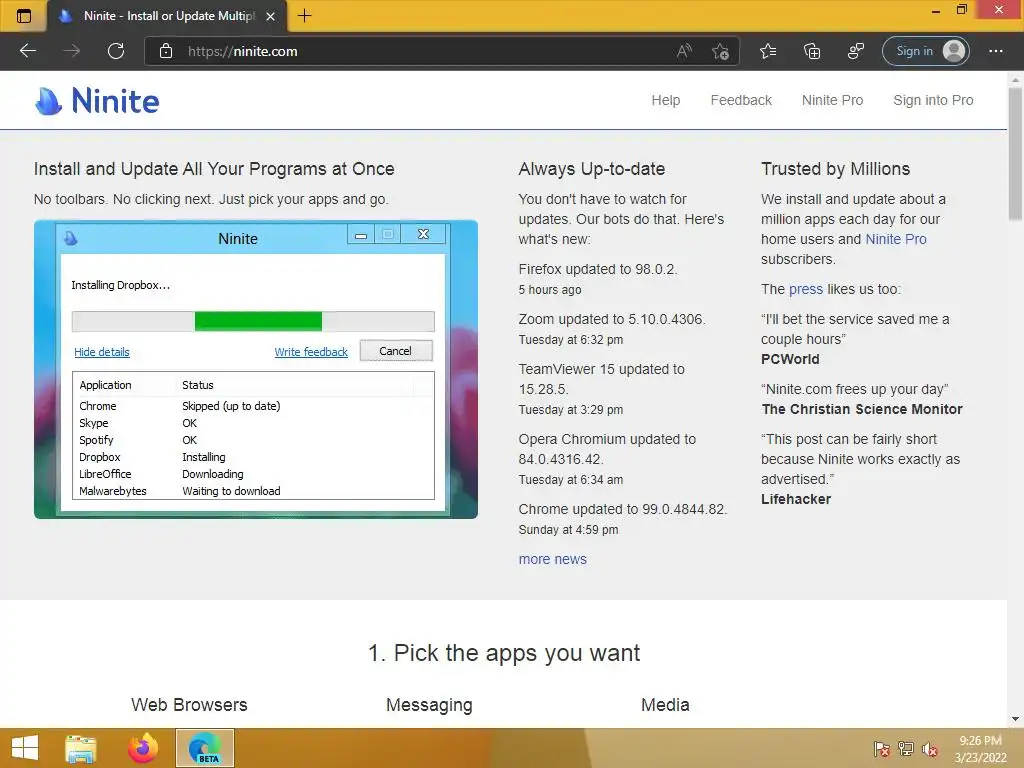The width and height of the screenshot is (1024, 768).
Task: Launch File Explorer from taskbar
Action: [x=81, y=748]
